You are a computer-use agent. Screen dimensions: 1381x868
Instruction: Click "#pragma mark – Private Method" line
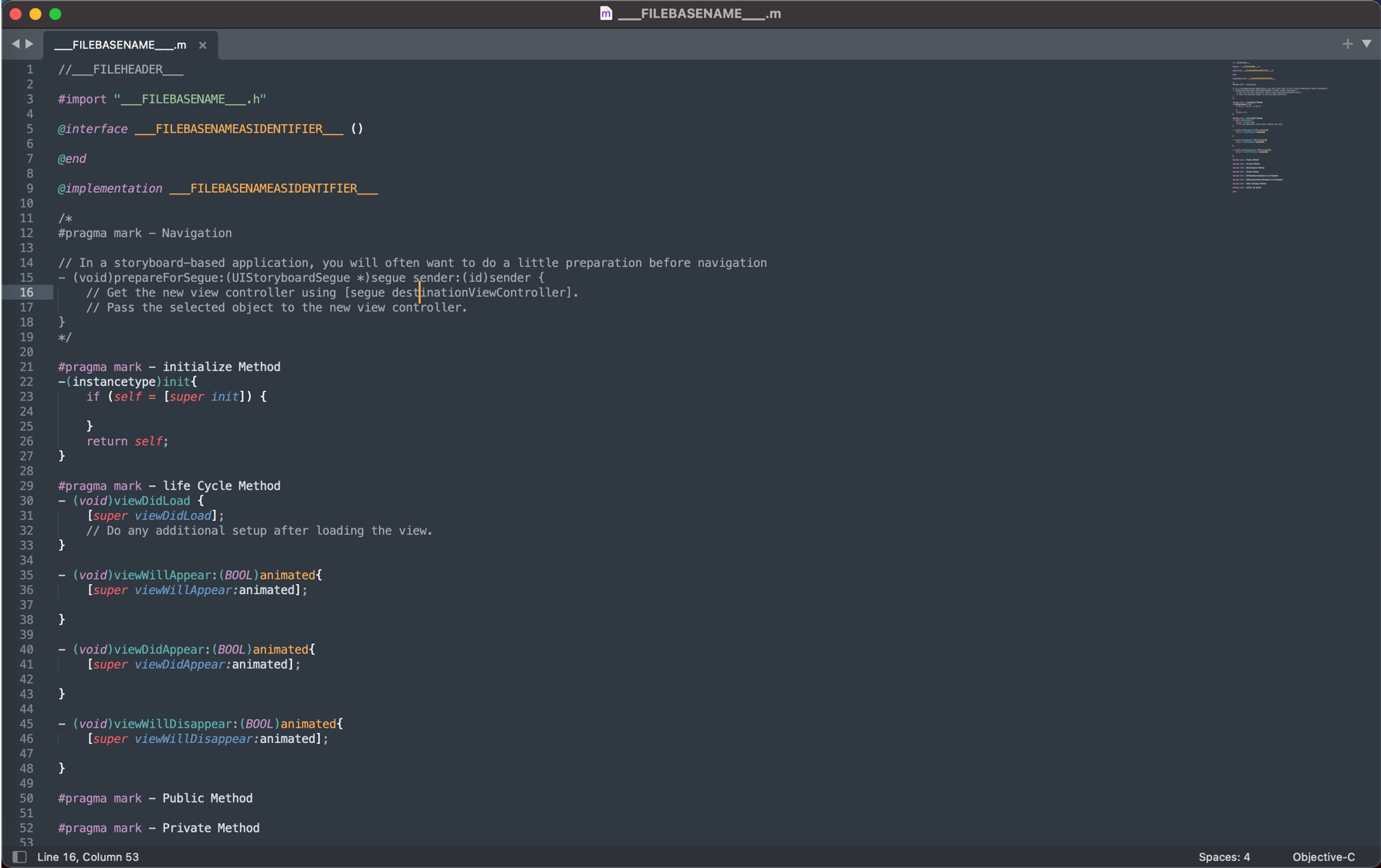coord(159,828)
